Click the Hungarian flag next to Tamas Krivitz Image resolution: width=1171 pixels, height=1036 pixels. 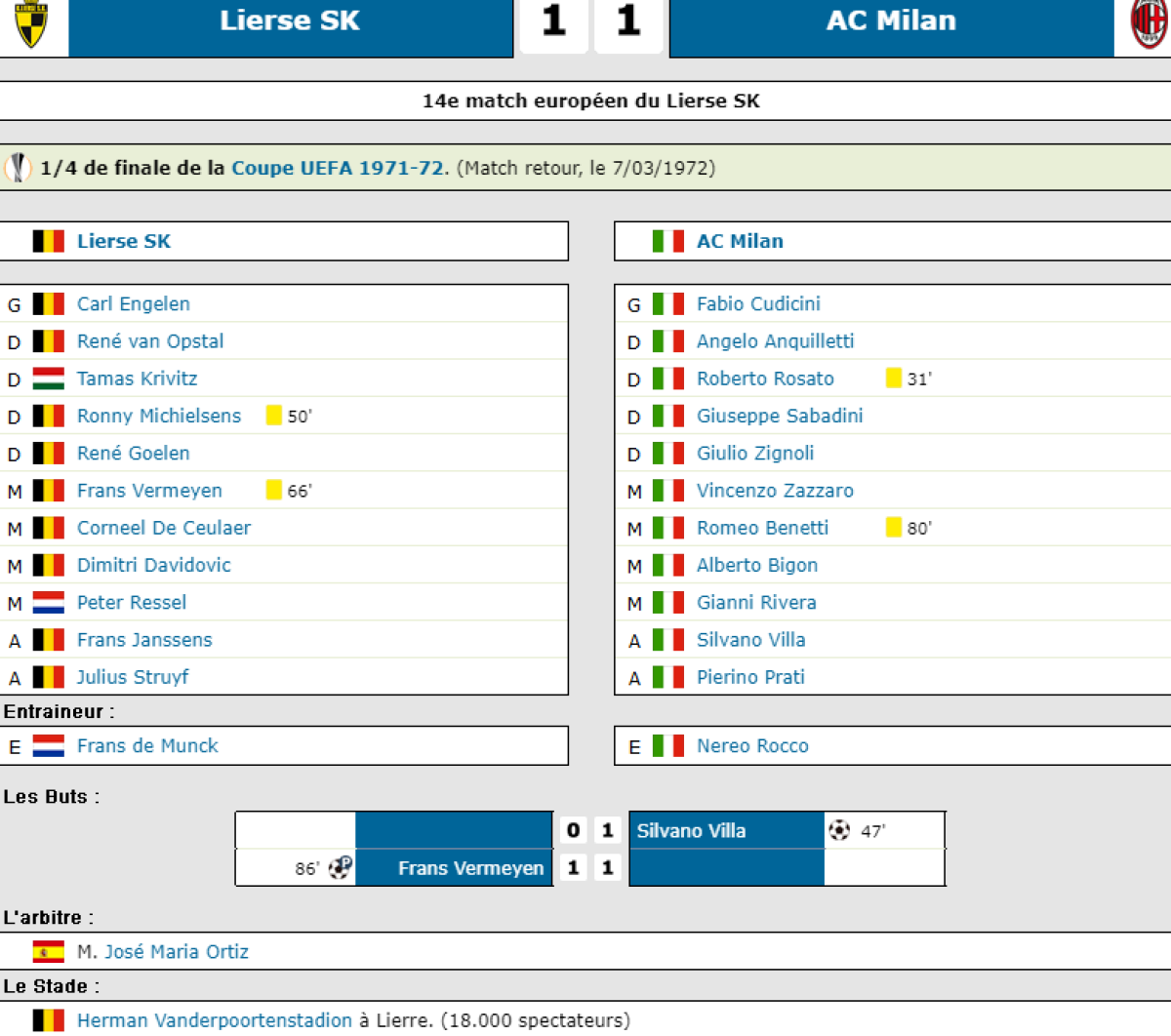(x=48, y=379)
